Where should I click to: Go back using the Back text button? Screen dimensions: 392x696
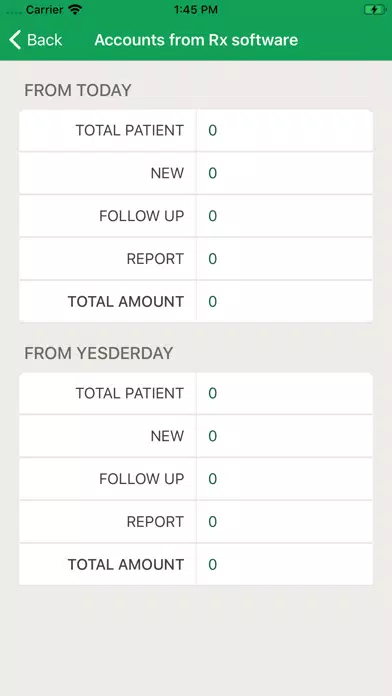pos(44,40)
